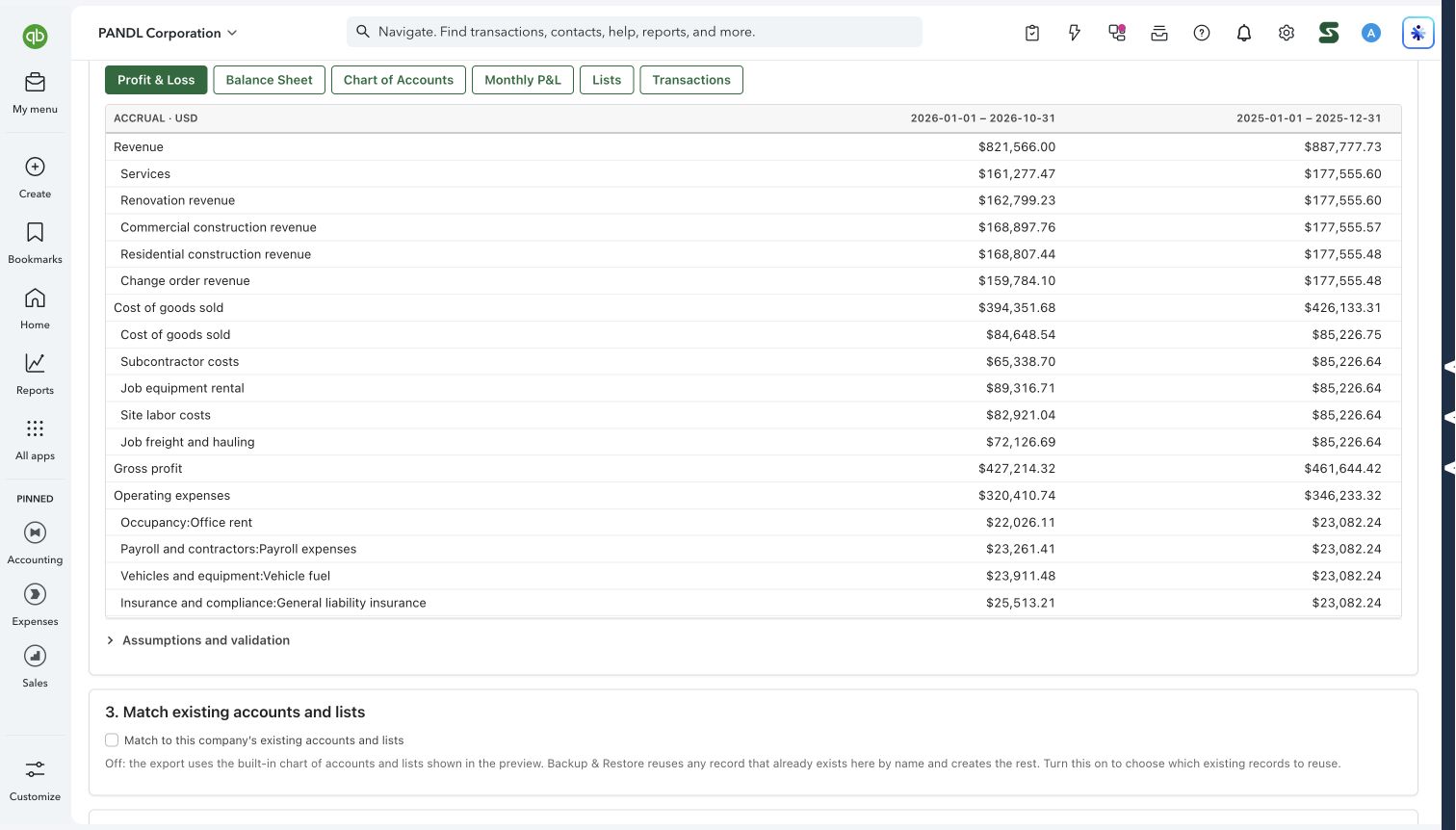Switch to the Profit & Loss tab
Screen dimensions: 1456x830
coord(156,80)
